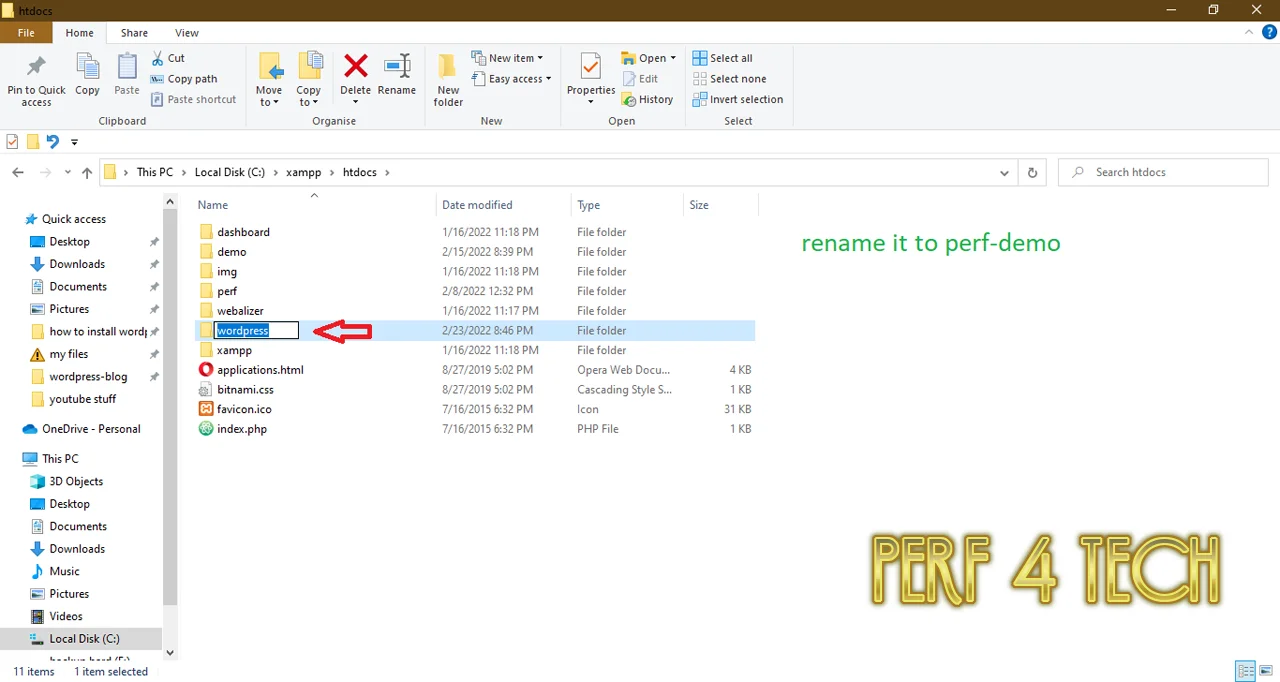Select the favicon.ico file icon
The image size is (1280, 682).
tap(206, 409)
